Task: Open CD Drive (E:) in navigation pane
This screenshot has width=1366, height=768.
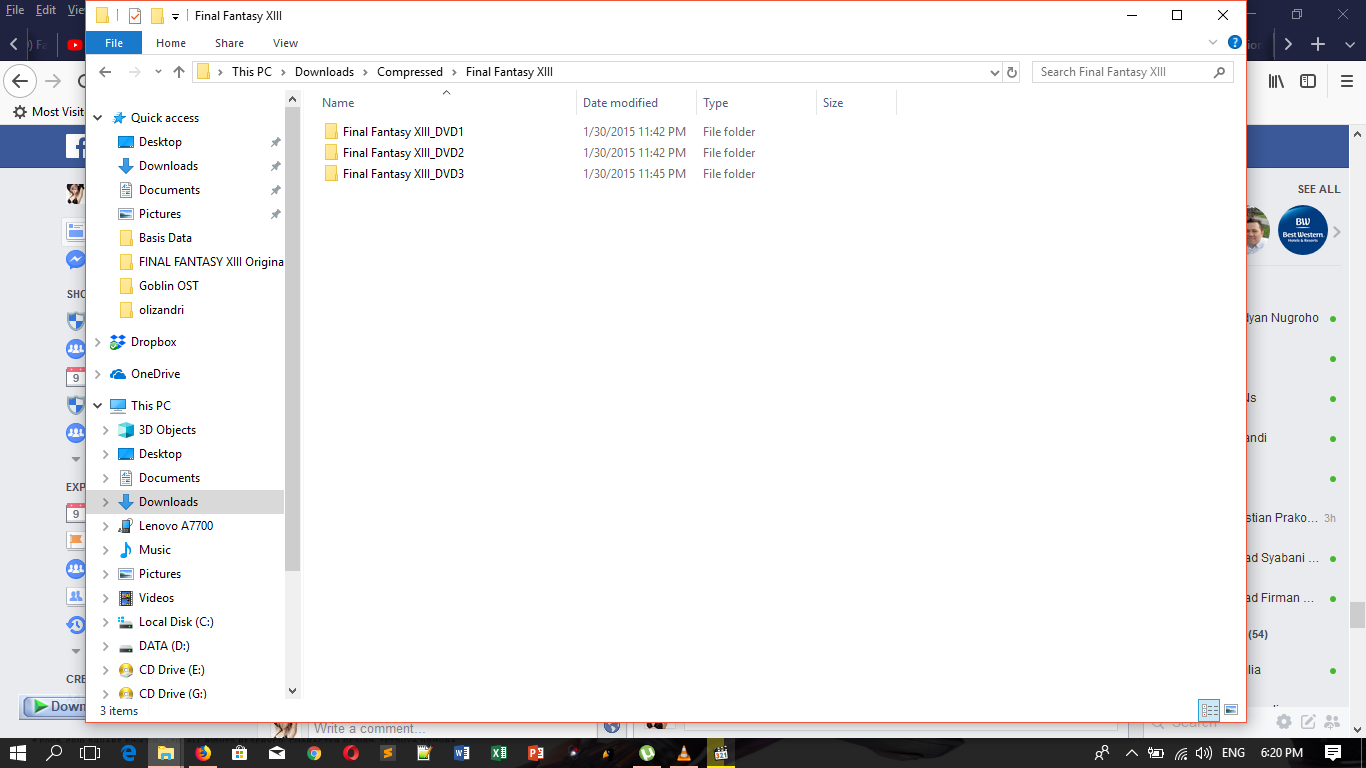Action: pyautogui.click(x=172, y=670)
